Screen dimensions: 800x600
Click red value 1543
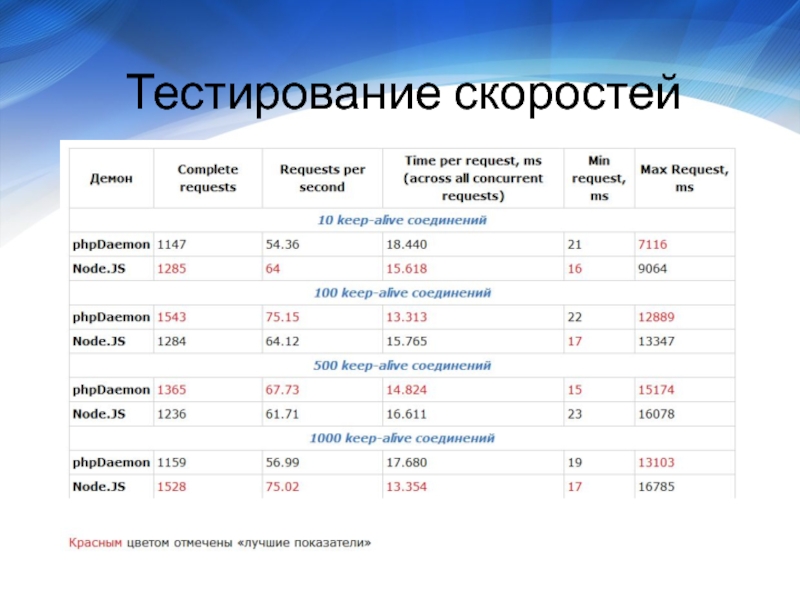pos(171,317)
